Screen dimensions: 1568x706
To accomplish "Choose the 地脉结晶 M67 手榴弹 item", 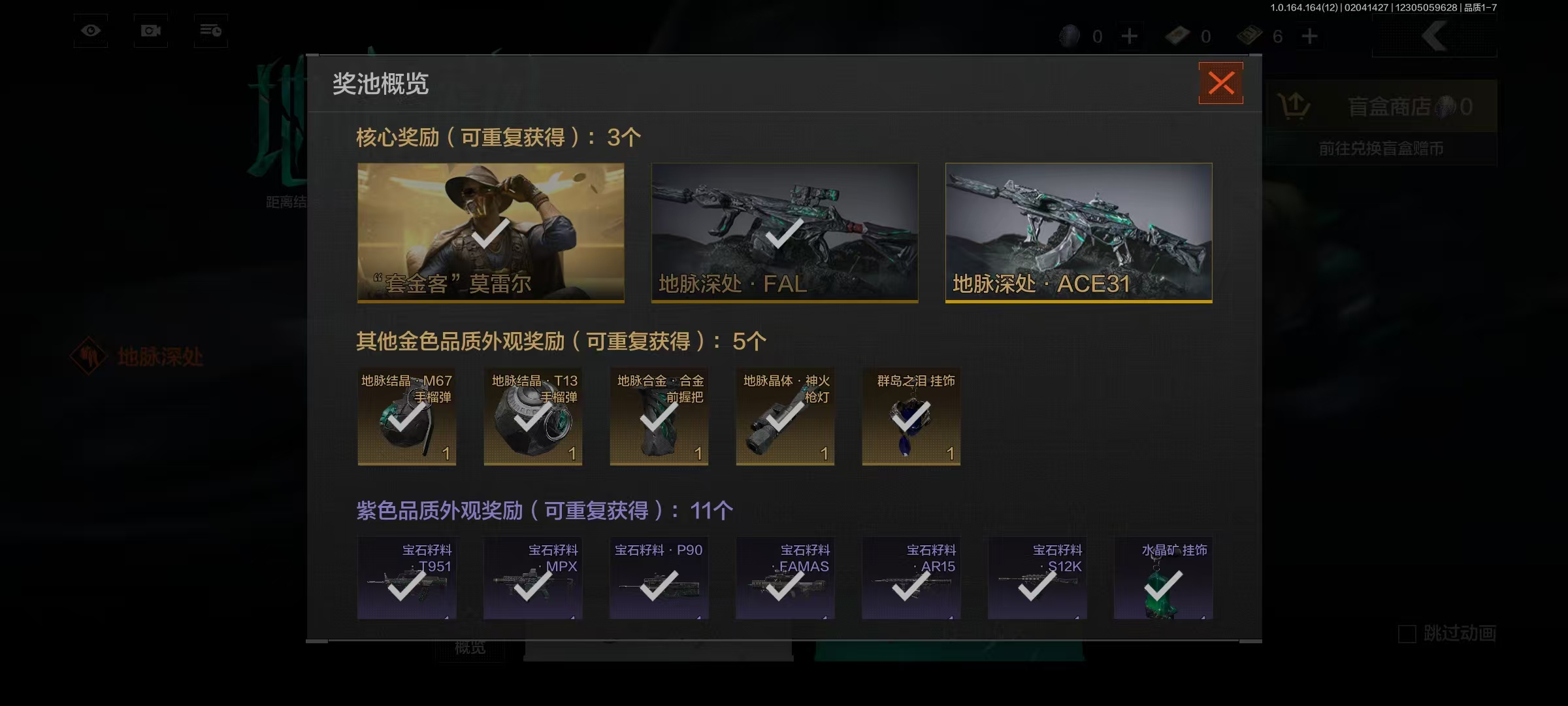I will pos(407,416).
